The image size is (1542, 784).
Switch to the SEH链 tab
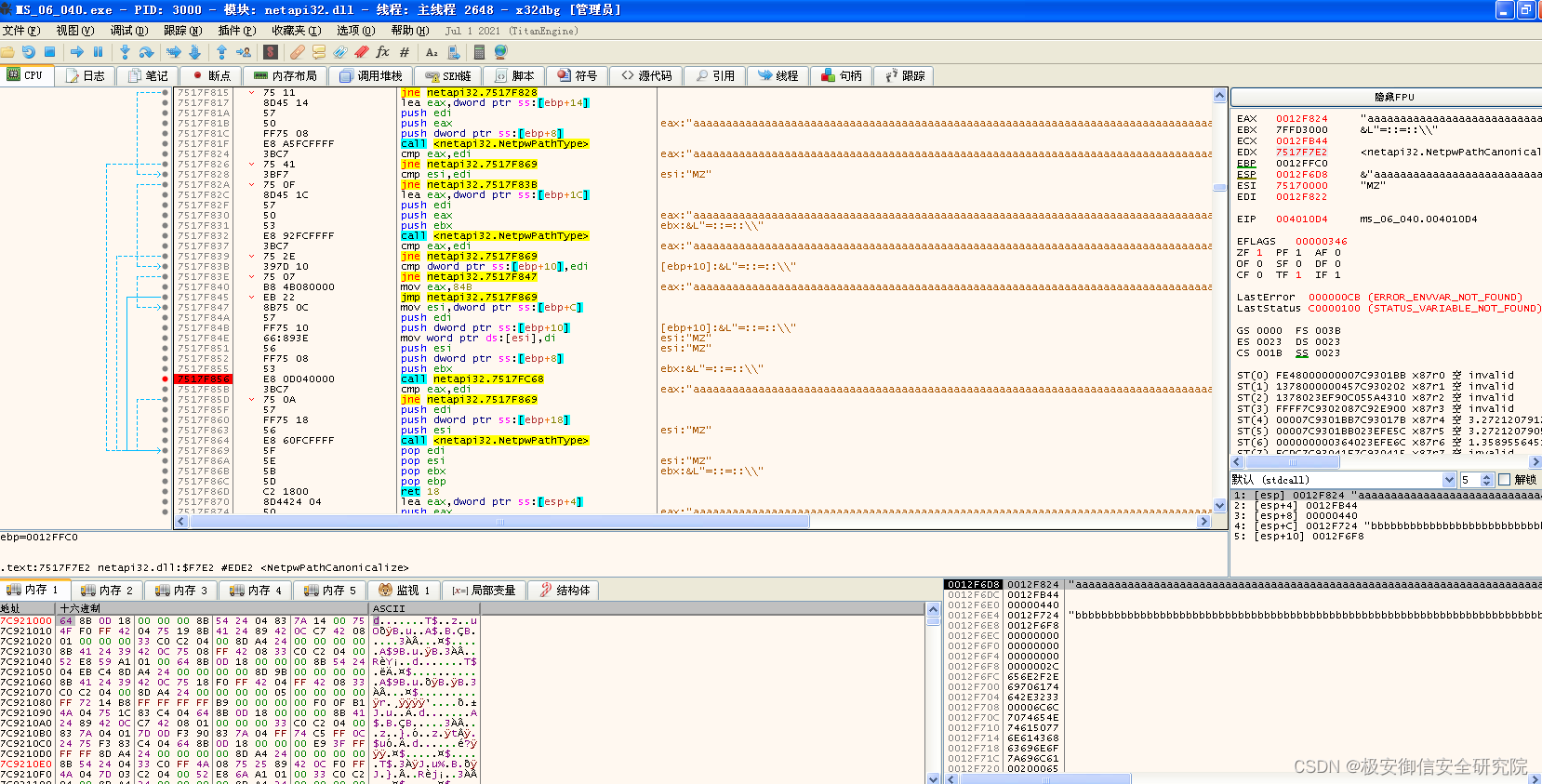pyautogui.click(x=448, y=75)
